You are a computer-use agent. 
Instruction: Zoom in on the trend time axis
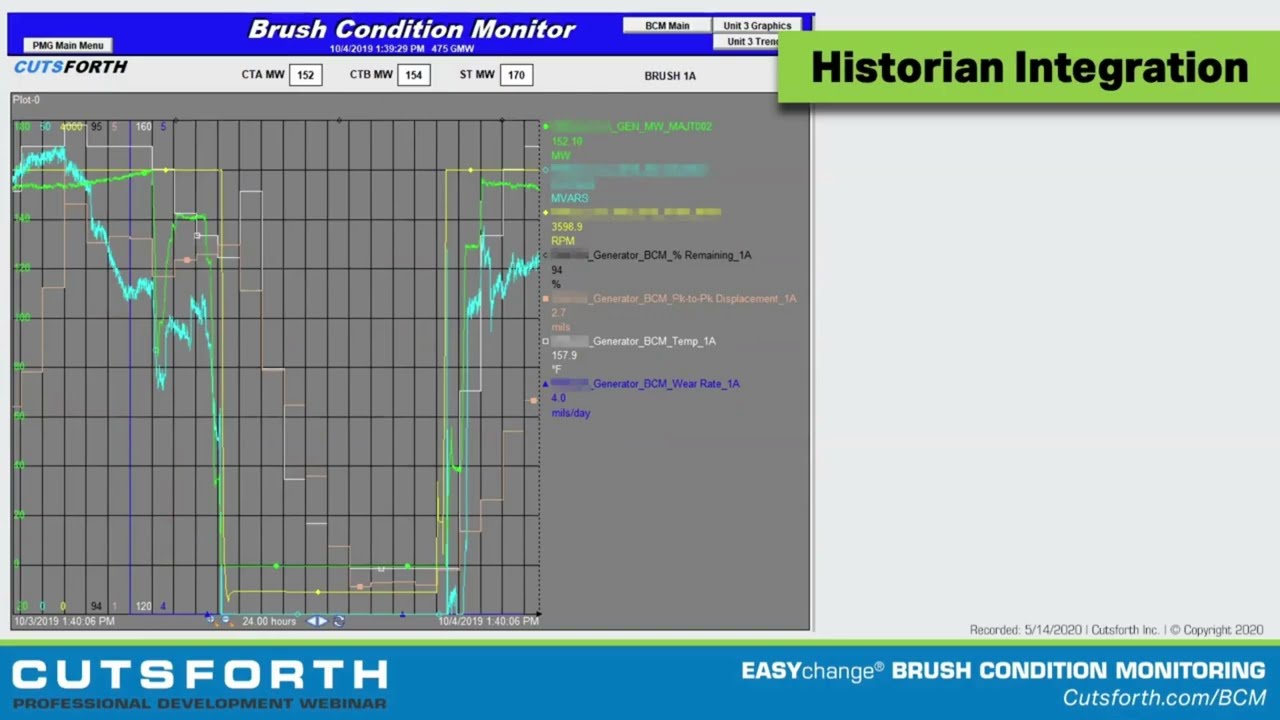211,620
